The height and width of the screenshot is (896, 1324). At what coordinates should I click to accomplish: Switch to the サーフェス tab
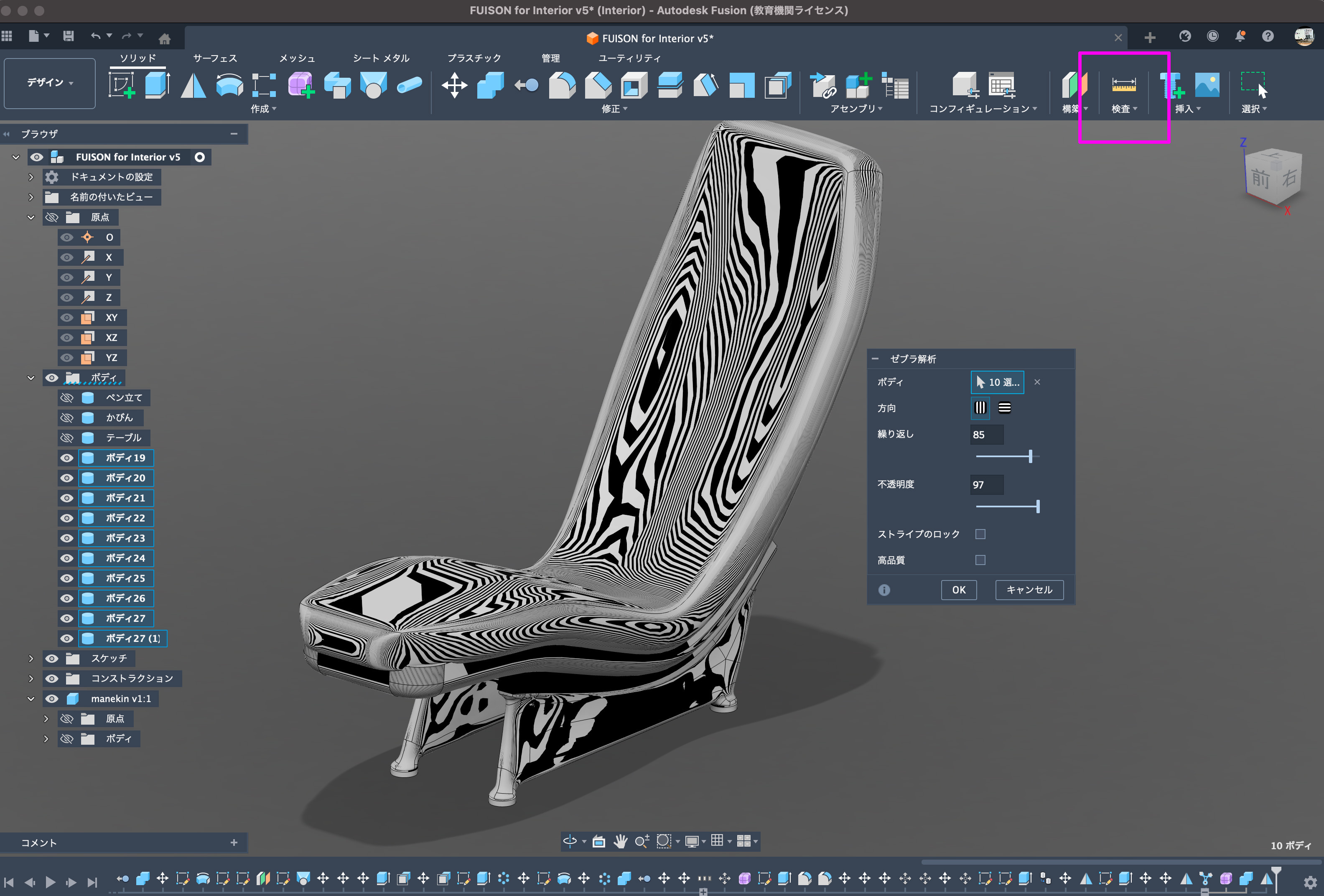pyautogui.click(x=215, y=58)
